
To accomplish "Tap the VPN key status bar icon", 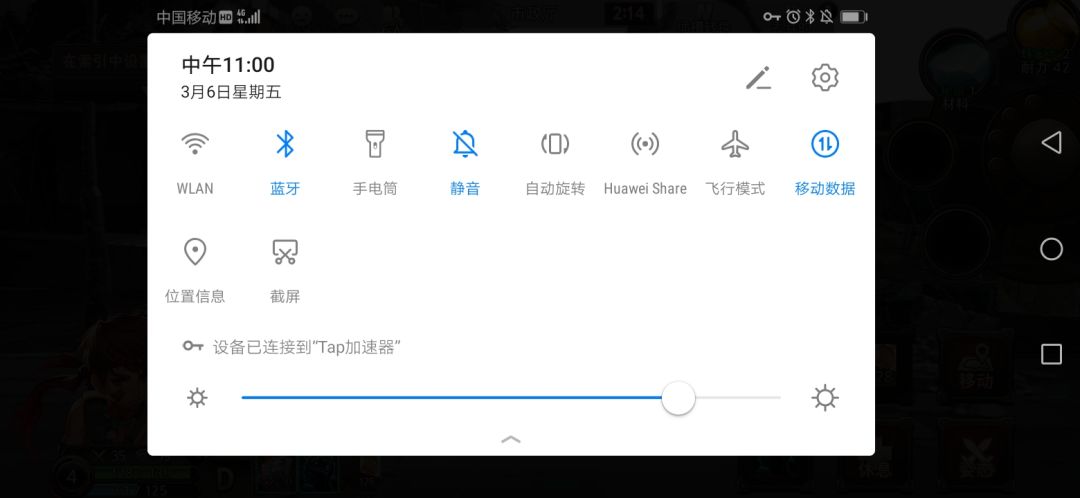I will pyautogui.click(x=772, y=17).
